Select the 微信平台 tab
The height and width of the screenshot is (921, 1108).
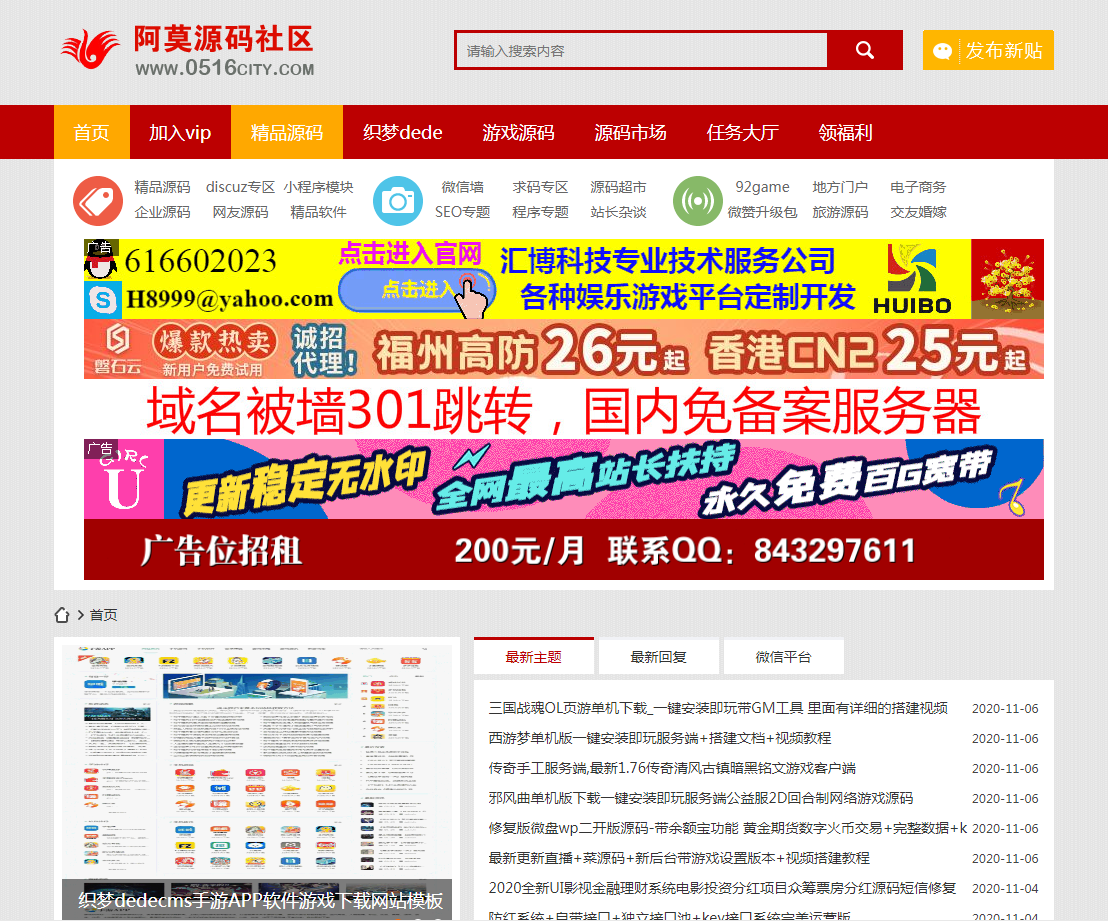click(x=783, y=657)
